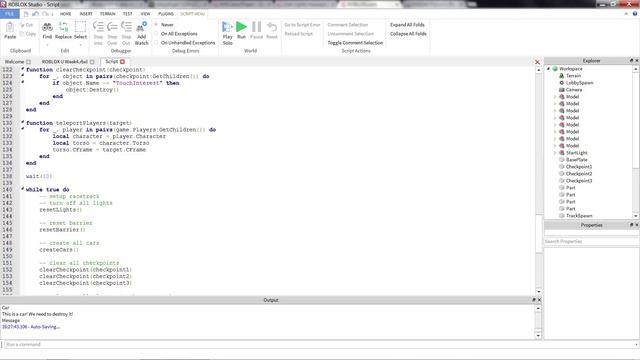
Task: Switch to the VIEW ribbon tab
Action: click(145, 14)
